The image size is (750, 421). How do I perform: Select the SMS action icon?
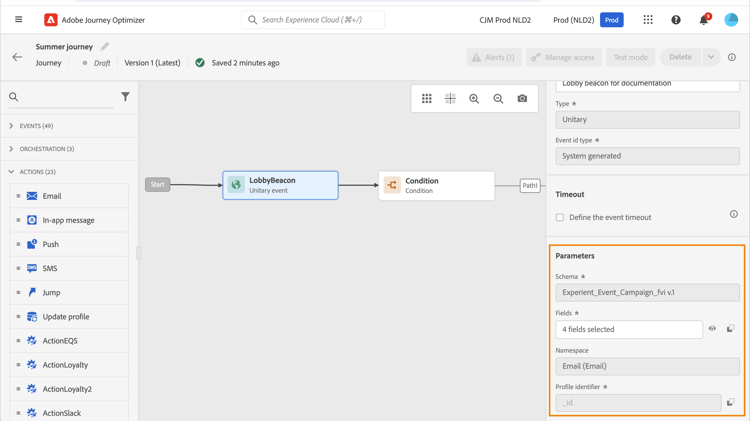[32, 268]
